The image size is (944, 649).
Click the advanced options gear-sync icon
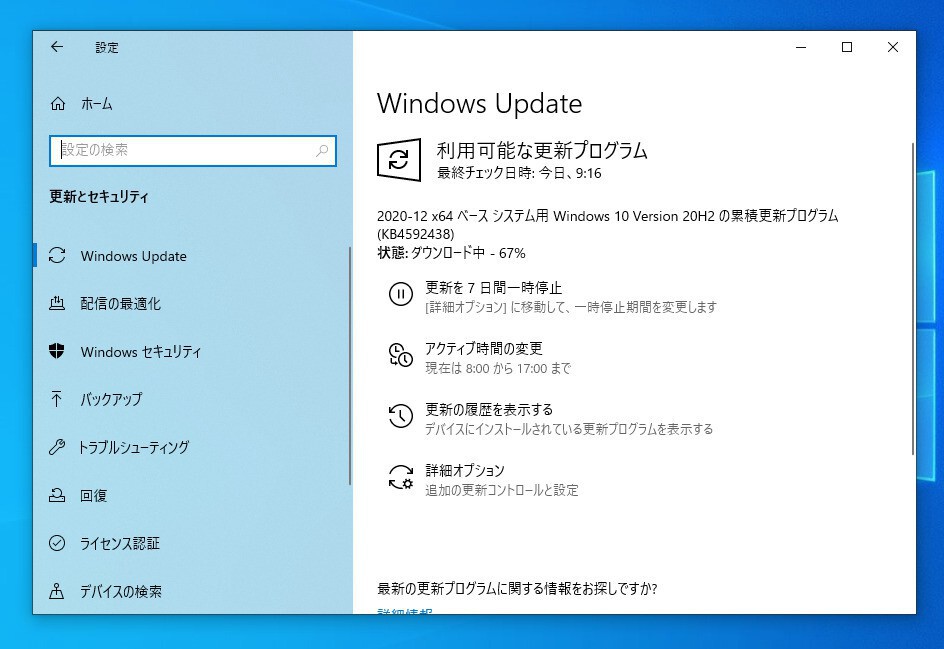[401, 477]
